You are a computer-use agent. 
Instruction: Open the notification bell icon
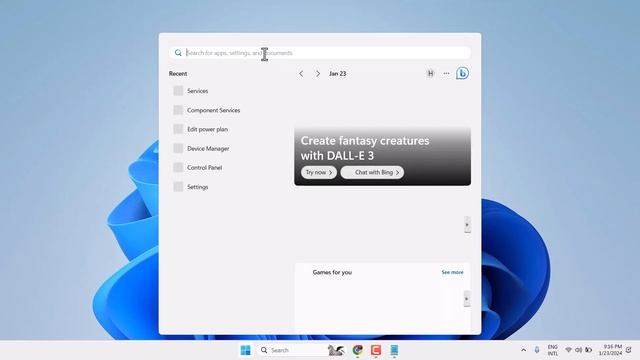[629, 350]
